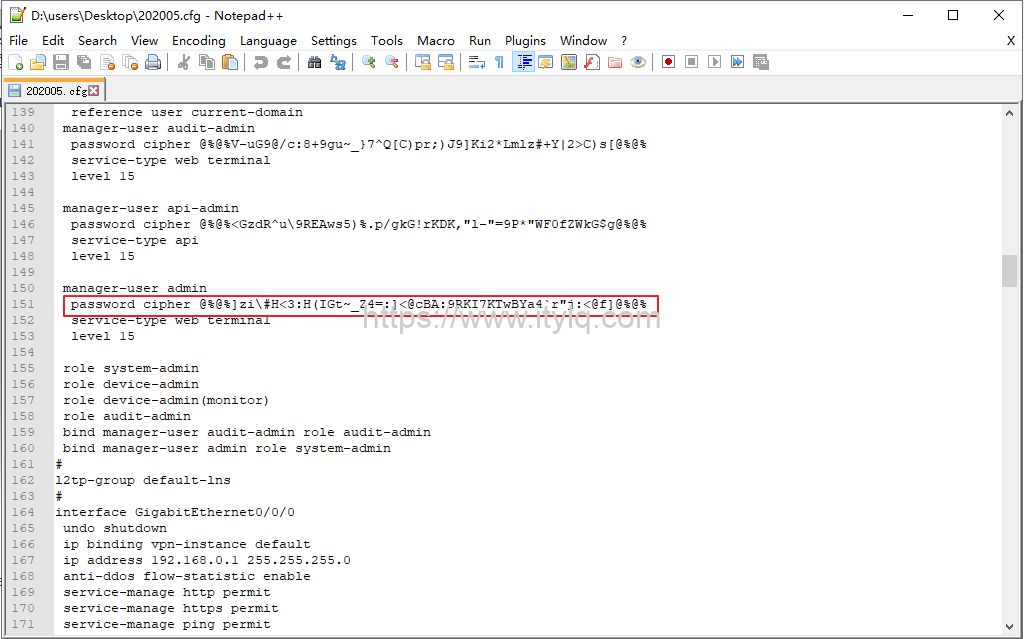The height and width of the screenshot is (639, 1024).
Task: Click the Play macro icon
Action: click(714, 62)
